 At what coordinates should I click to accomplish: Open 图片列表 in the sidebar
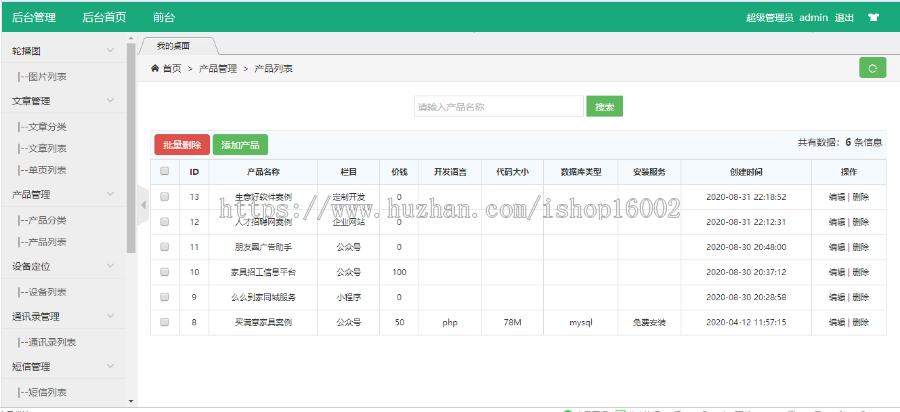[42, 76]
